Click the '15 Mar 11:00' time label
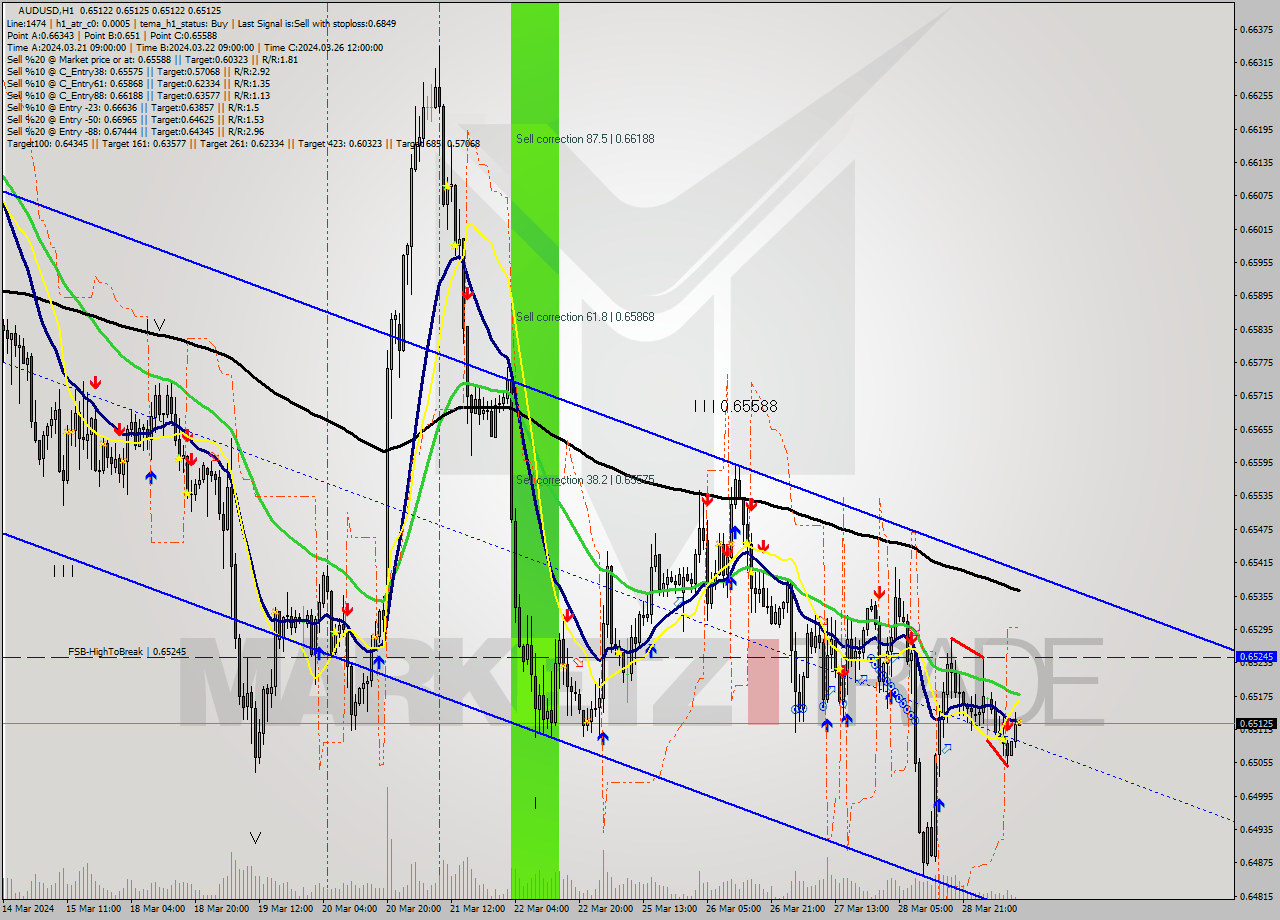Screen dimensions: 1280x920 point(93,908)
